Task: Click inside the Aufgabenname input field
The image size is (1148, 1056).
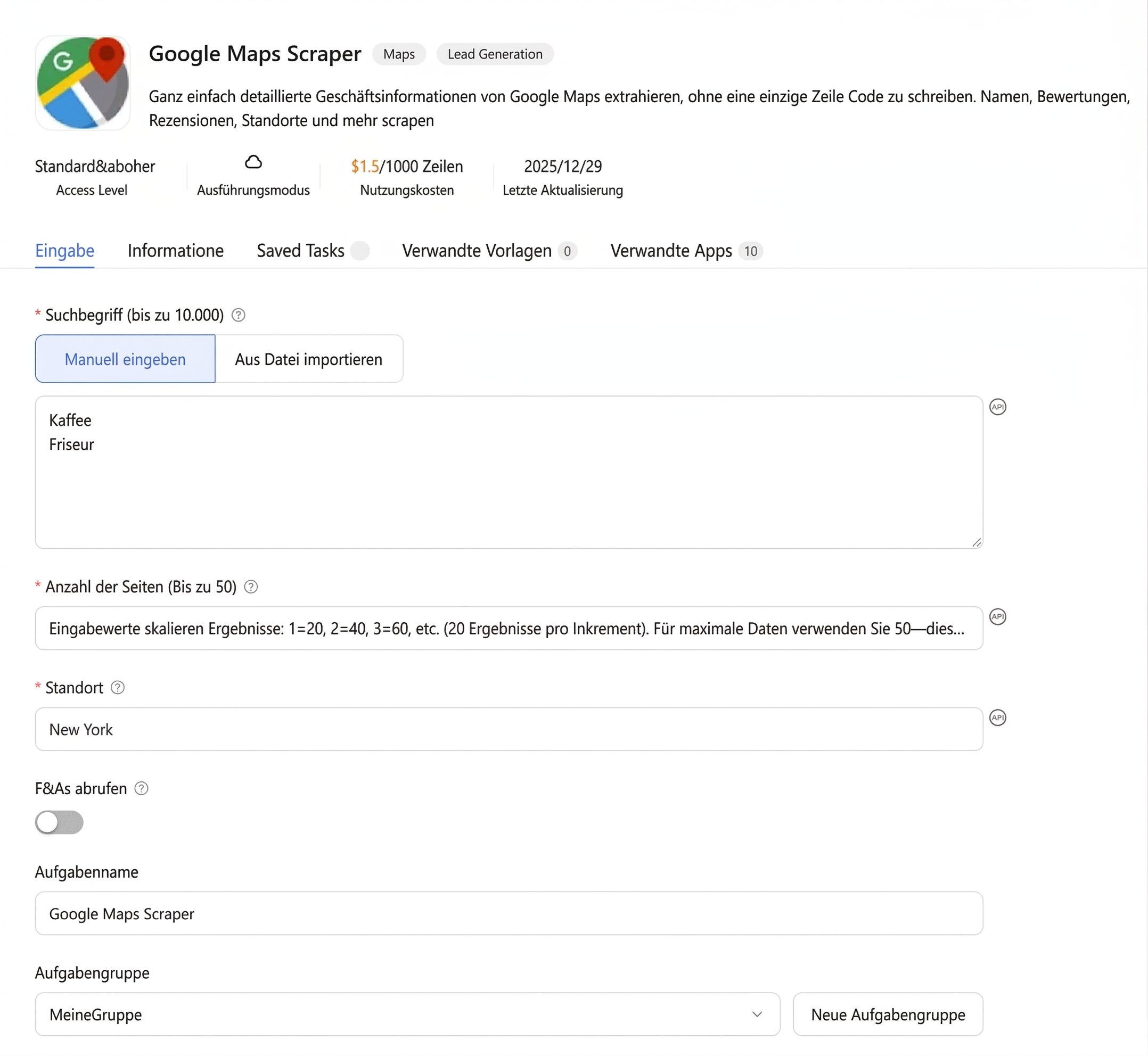Action: (x=509, y=913)
